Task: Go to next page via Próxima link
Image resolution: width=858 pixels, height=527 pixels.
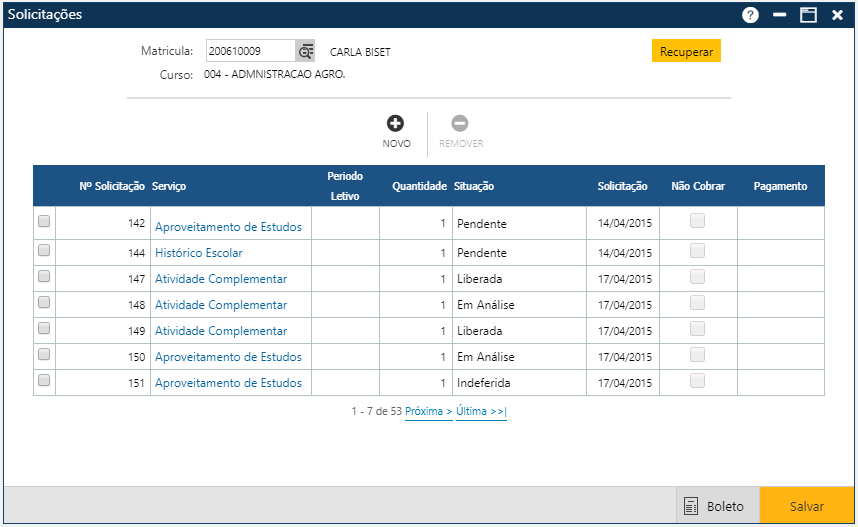Action: (428, 411)
